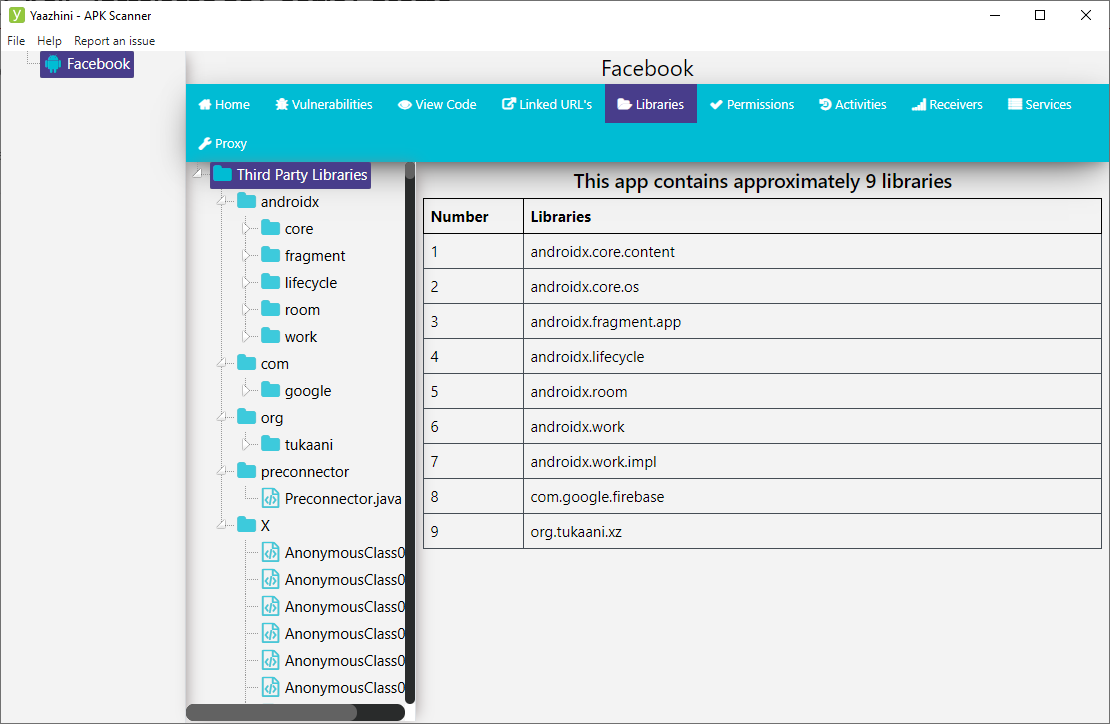
Task: Click the google folder icon
Action: [x=270, y=389]
